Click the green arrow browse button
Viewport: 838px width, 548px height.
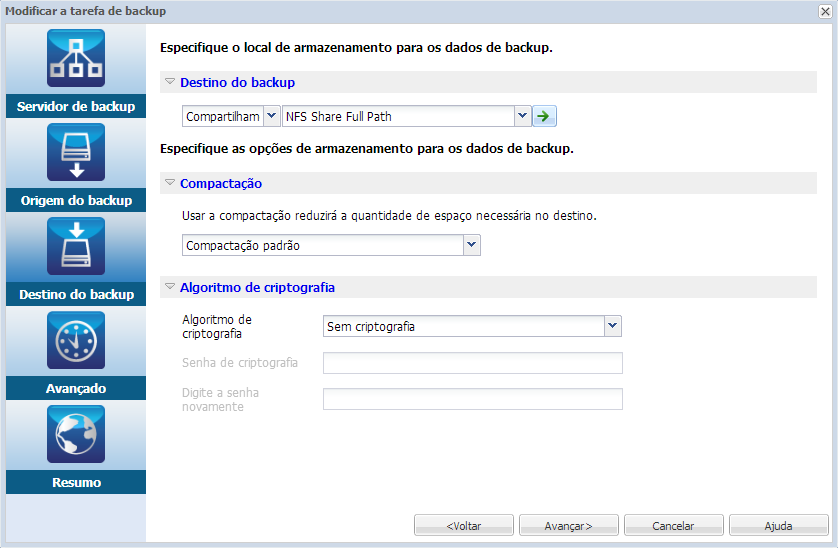(544, 116)
